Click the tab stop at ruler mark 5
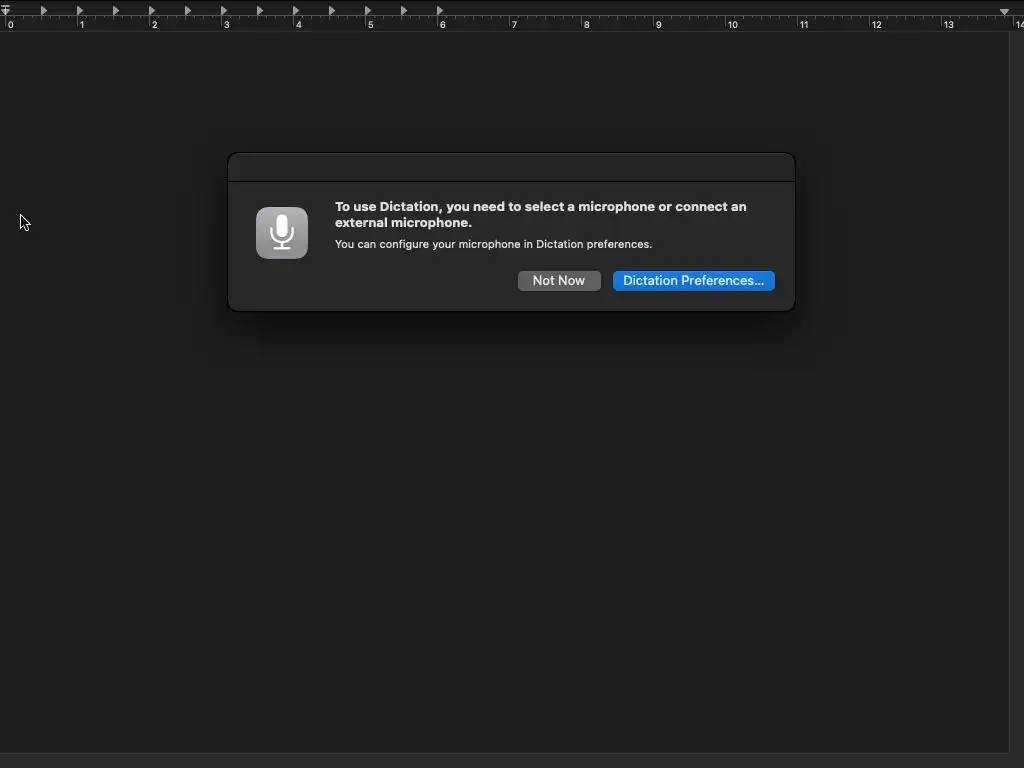The width and height of the screenshot is (1024, 768). tap(368, 10)
